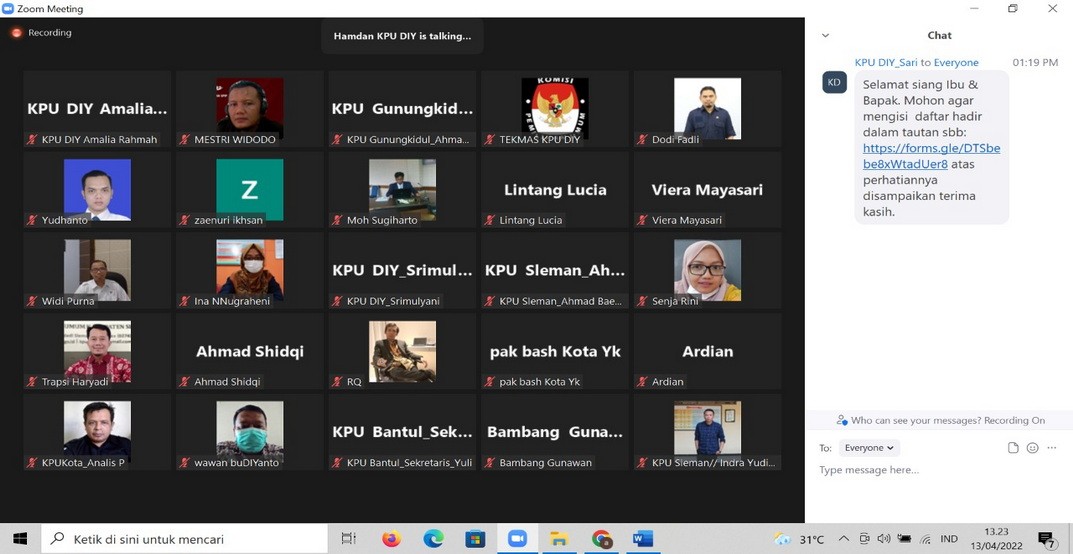Screen dimensions: 1073x554
Task: Open Firefox from the taskbar
Action: point(391,539)
